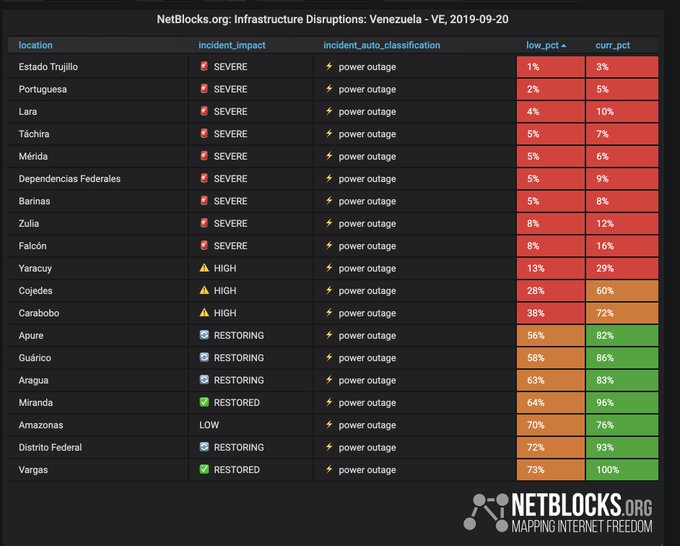Open the NetBlocks.org dashboard panel title
Screen dimensions: 680x546
pos(333,19)
